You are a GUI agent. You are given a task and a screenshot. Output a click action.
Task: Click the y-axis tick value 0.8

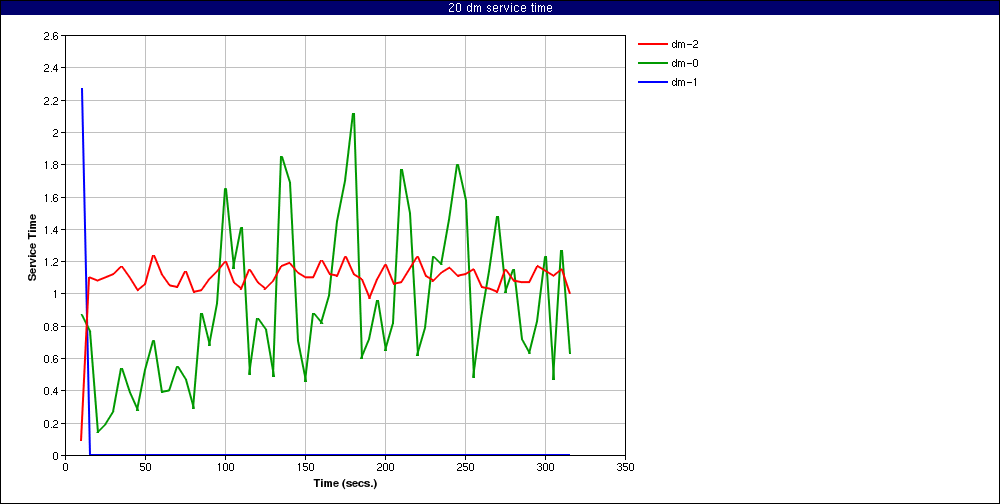click(x=52, y=327)
